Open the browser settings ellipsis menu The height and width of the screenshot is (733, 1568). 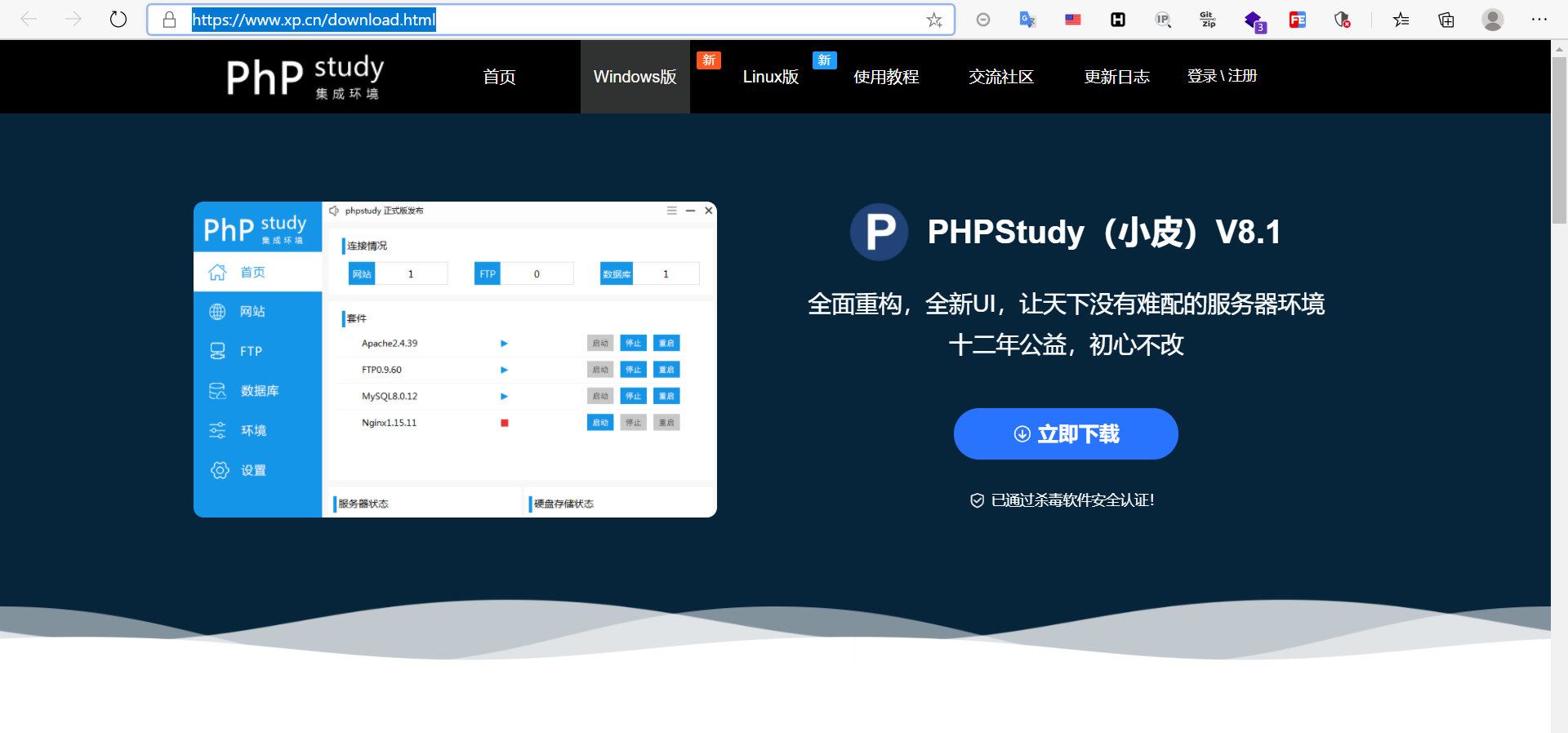[1539, 20]
